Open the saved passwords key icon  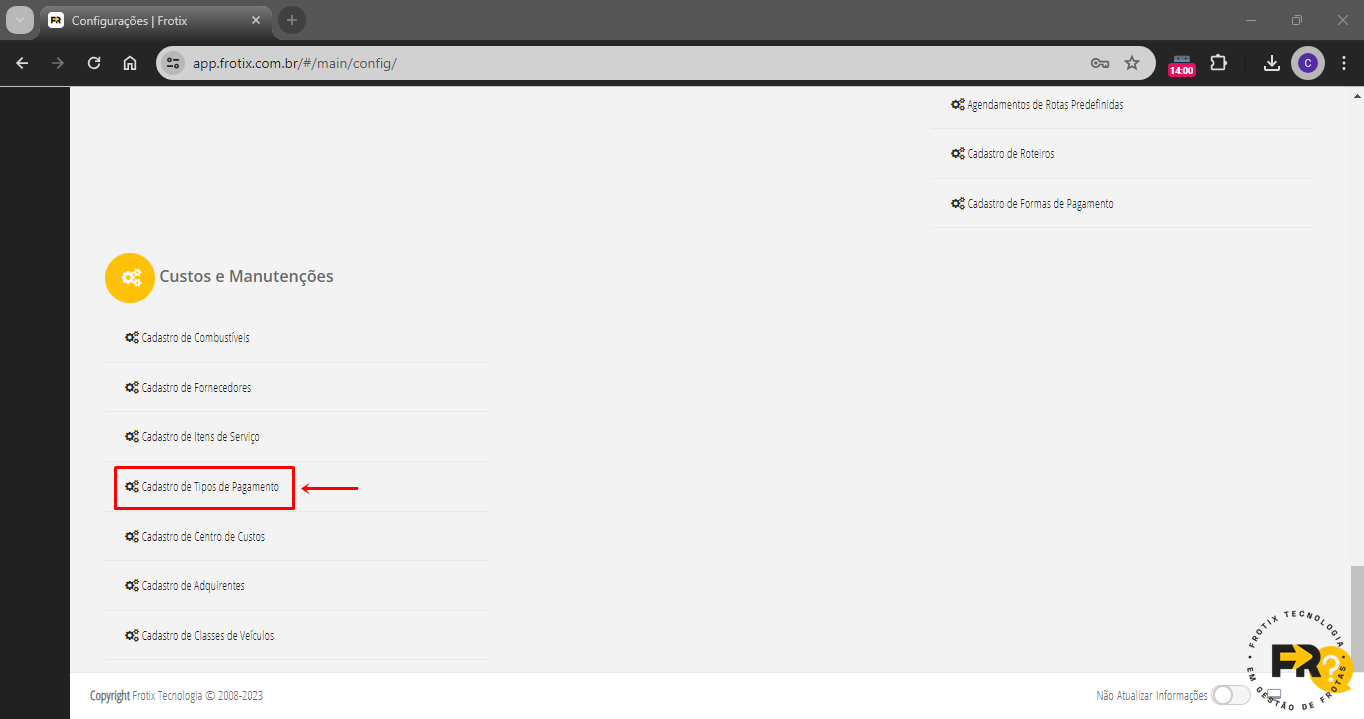pyautogui.click(x=1099, y=63)
